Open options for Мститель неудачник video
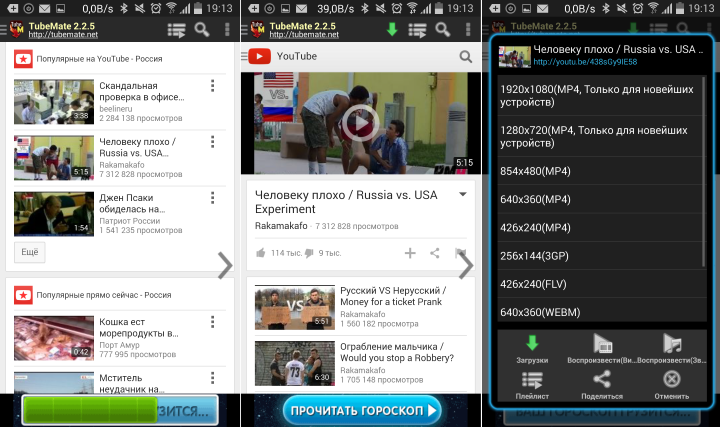 212,378
